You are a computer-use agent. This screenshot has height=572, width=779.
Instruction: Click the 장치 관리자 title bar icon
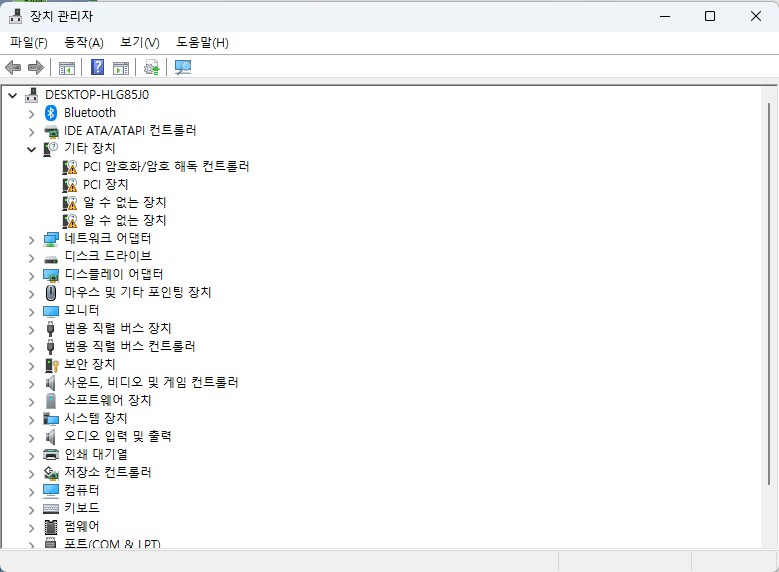pos(15,16)
